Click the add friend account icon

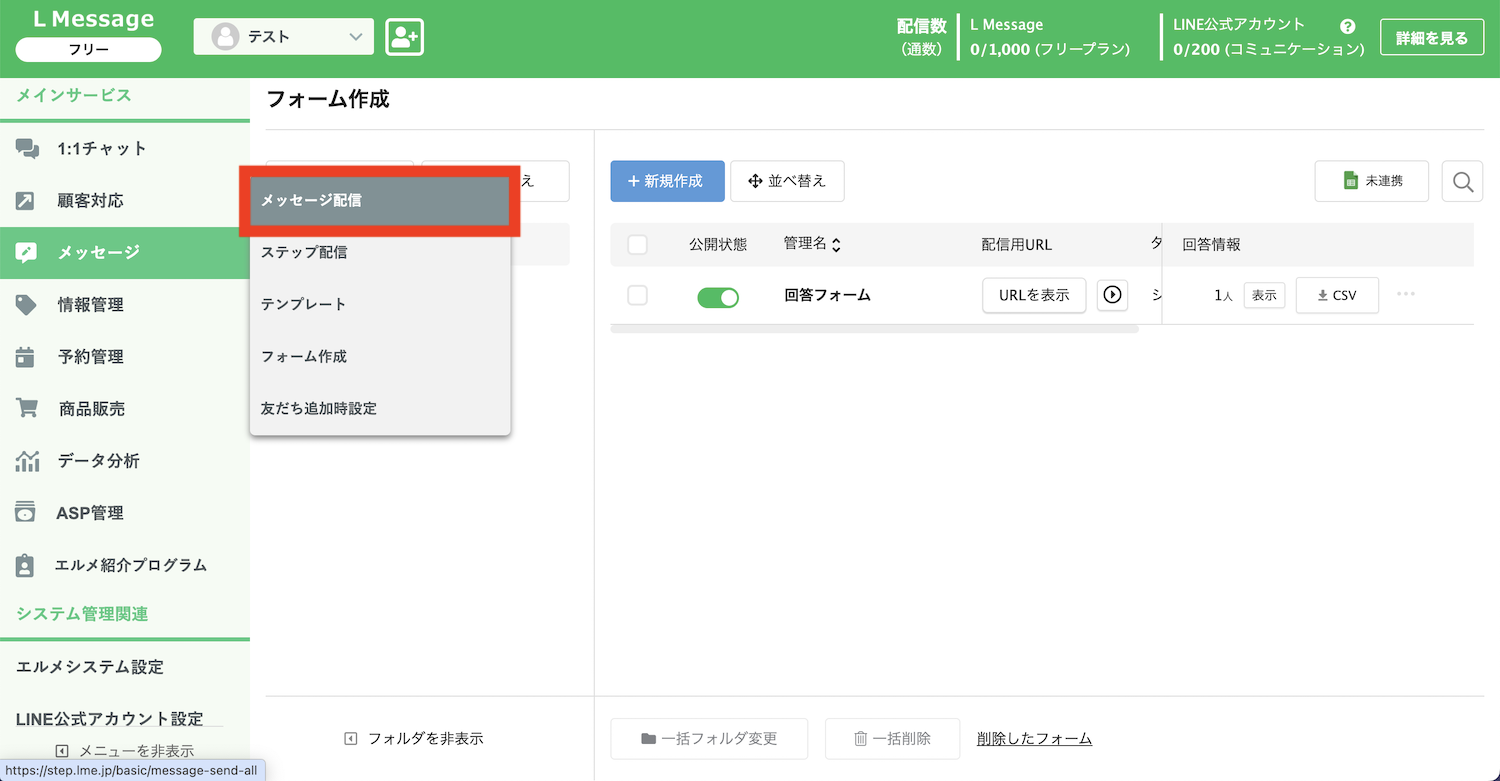[404, 37]
